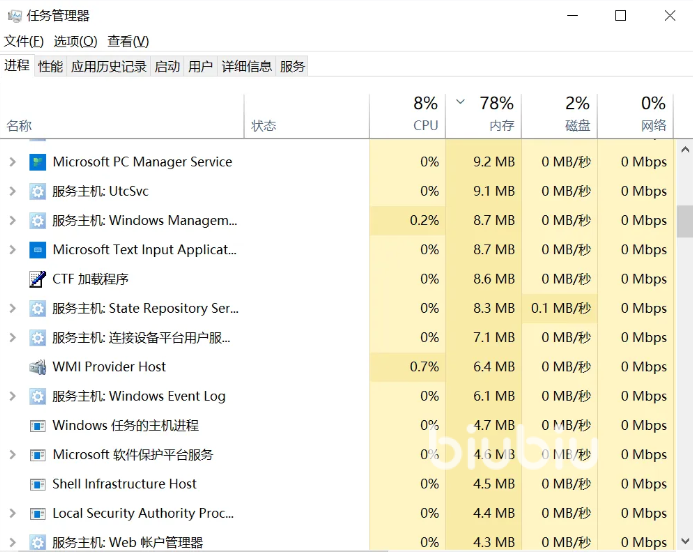This screenshot has width=693, height=552.
Task: Click the Windows 任务的主机进程 icon
Action: [38, 426]
